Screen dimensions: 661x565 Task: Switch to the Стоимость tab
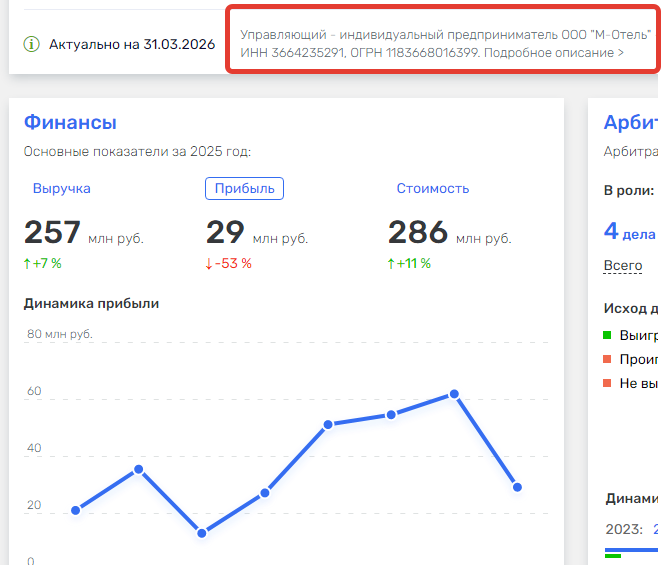[x=433, y=188]
